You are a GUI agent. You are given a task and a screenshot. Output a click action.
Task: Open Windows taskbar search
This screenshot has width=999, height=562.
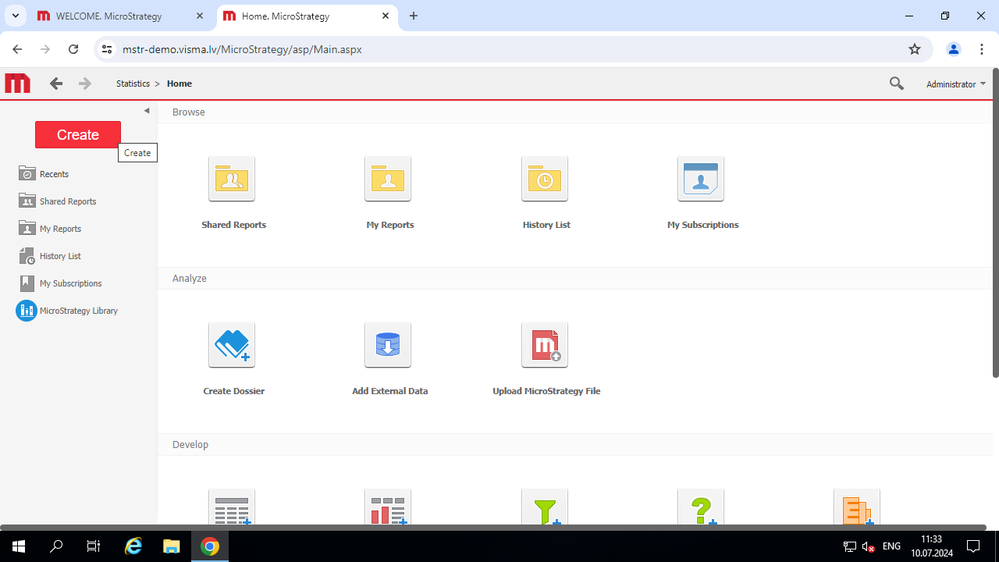56,546
